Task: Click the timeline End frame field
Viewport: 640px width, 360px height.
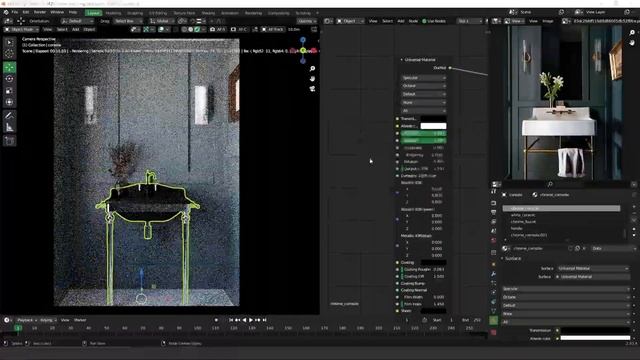Action: coord(472,320)
